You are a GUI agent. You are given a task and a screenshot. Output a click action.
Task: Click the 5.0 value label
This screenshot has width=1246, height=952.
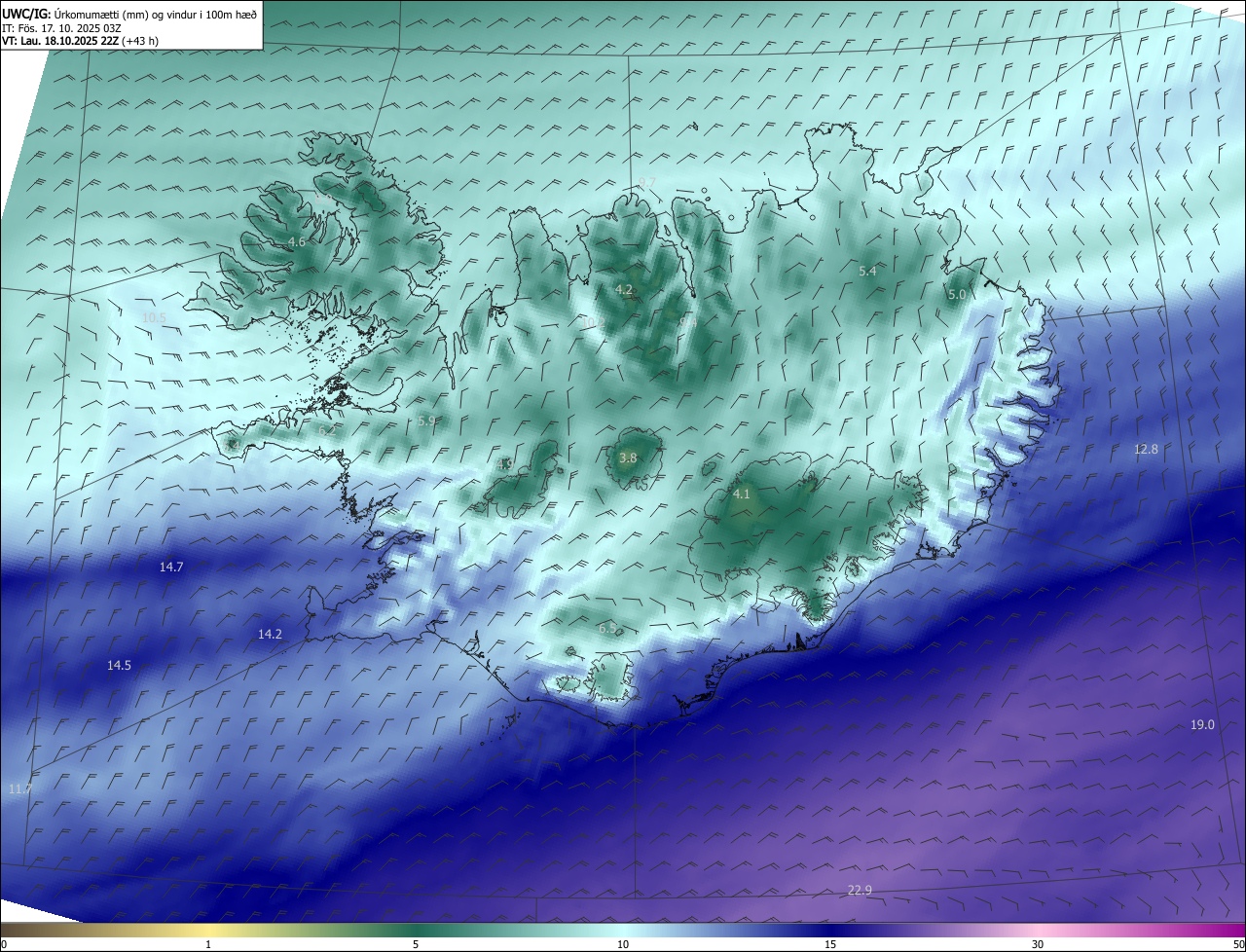tap(956, 294)
